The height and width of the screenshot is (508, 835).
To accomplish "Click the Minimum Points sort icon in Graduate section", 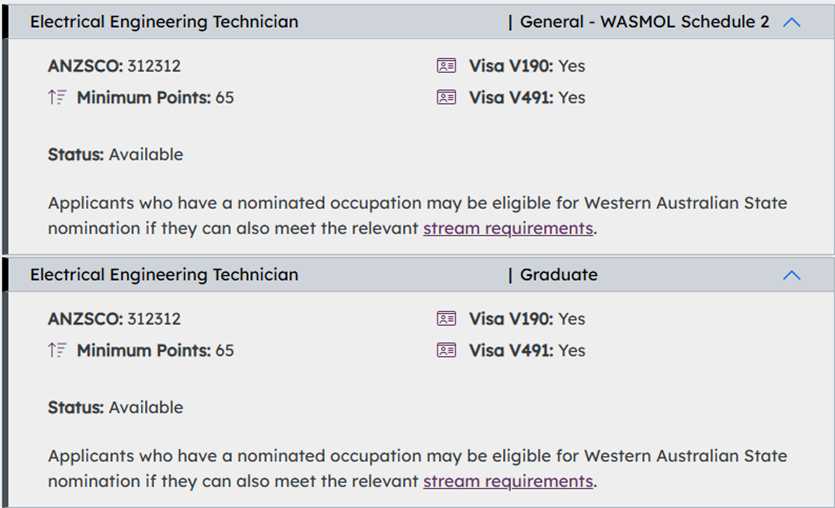I will click(x=58, y=351).
